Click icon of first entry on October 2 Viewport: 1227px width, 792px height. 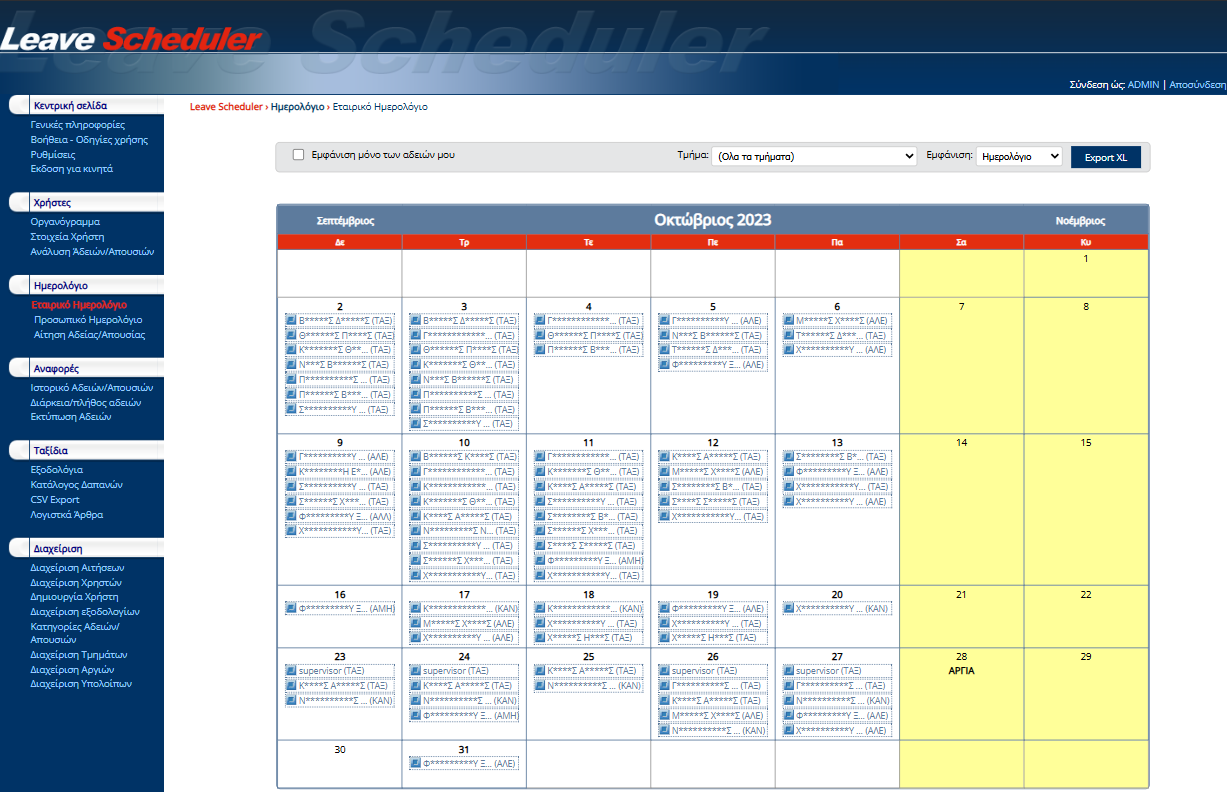pos(291,320)
